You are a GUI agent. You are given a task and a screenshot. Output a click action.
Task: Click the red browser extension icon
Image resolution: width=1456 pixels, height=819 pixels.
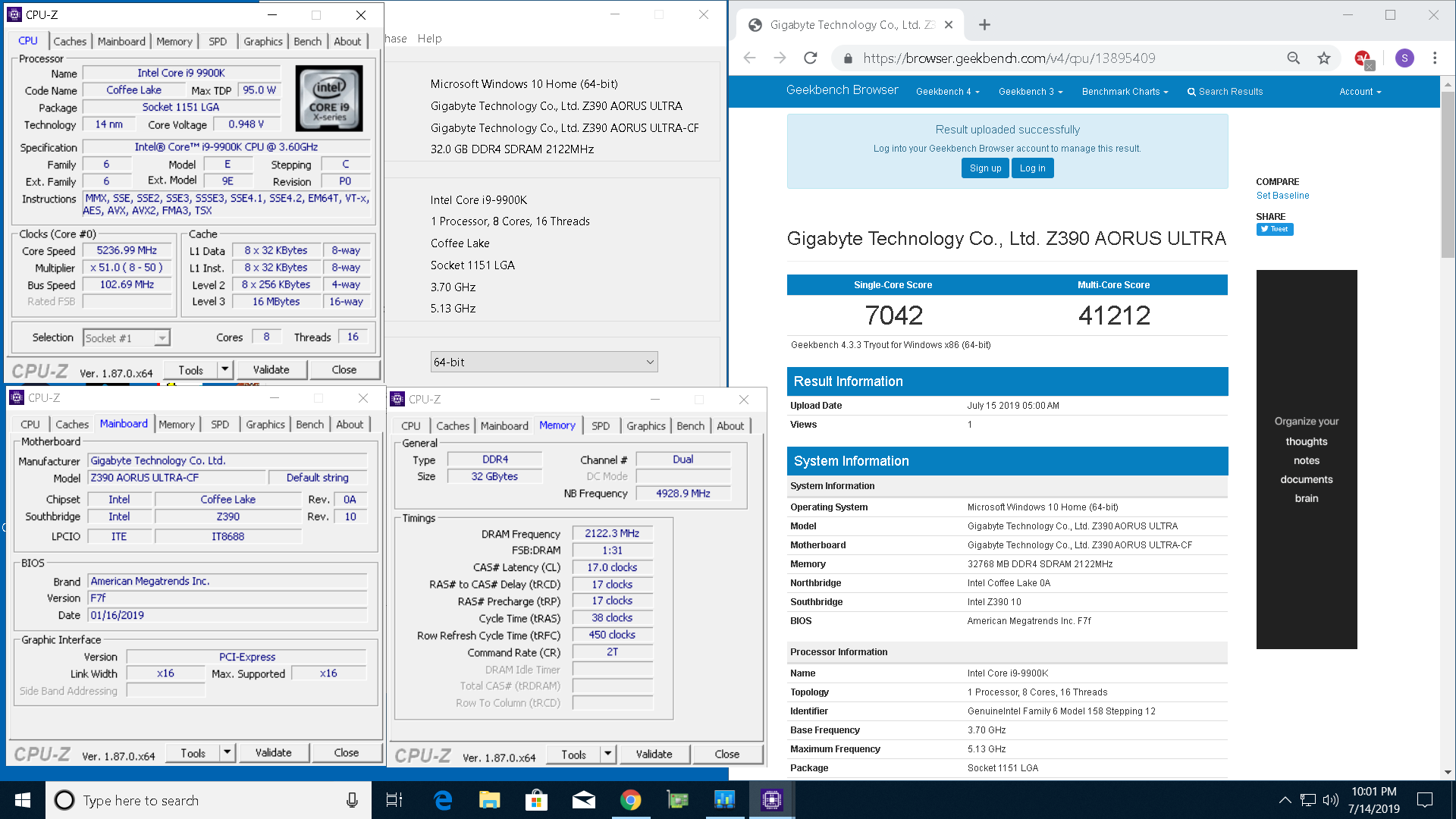pos(1364,58)
